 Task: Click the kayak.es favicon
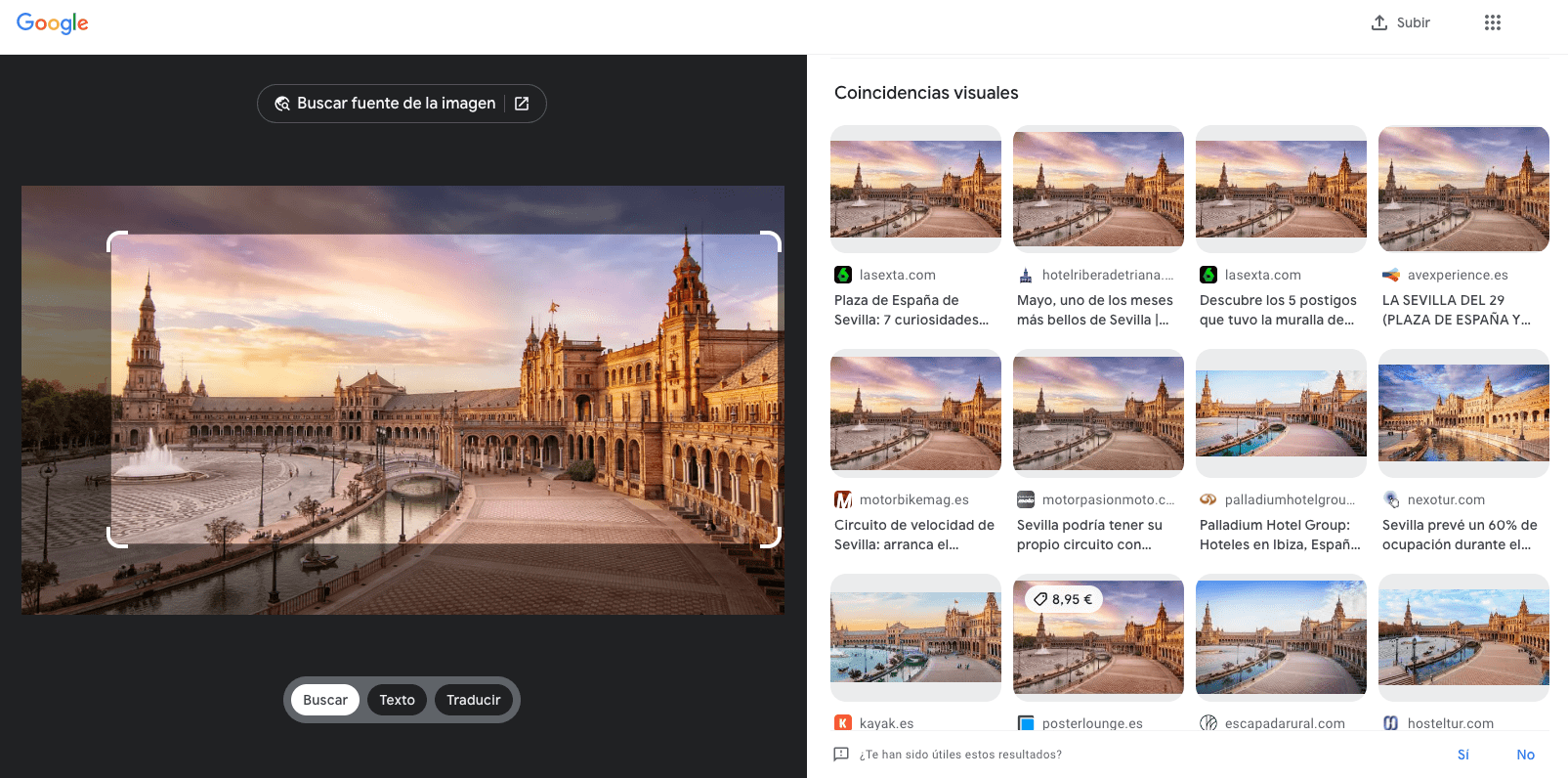click(x=843, y=723)
